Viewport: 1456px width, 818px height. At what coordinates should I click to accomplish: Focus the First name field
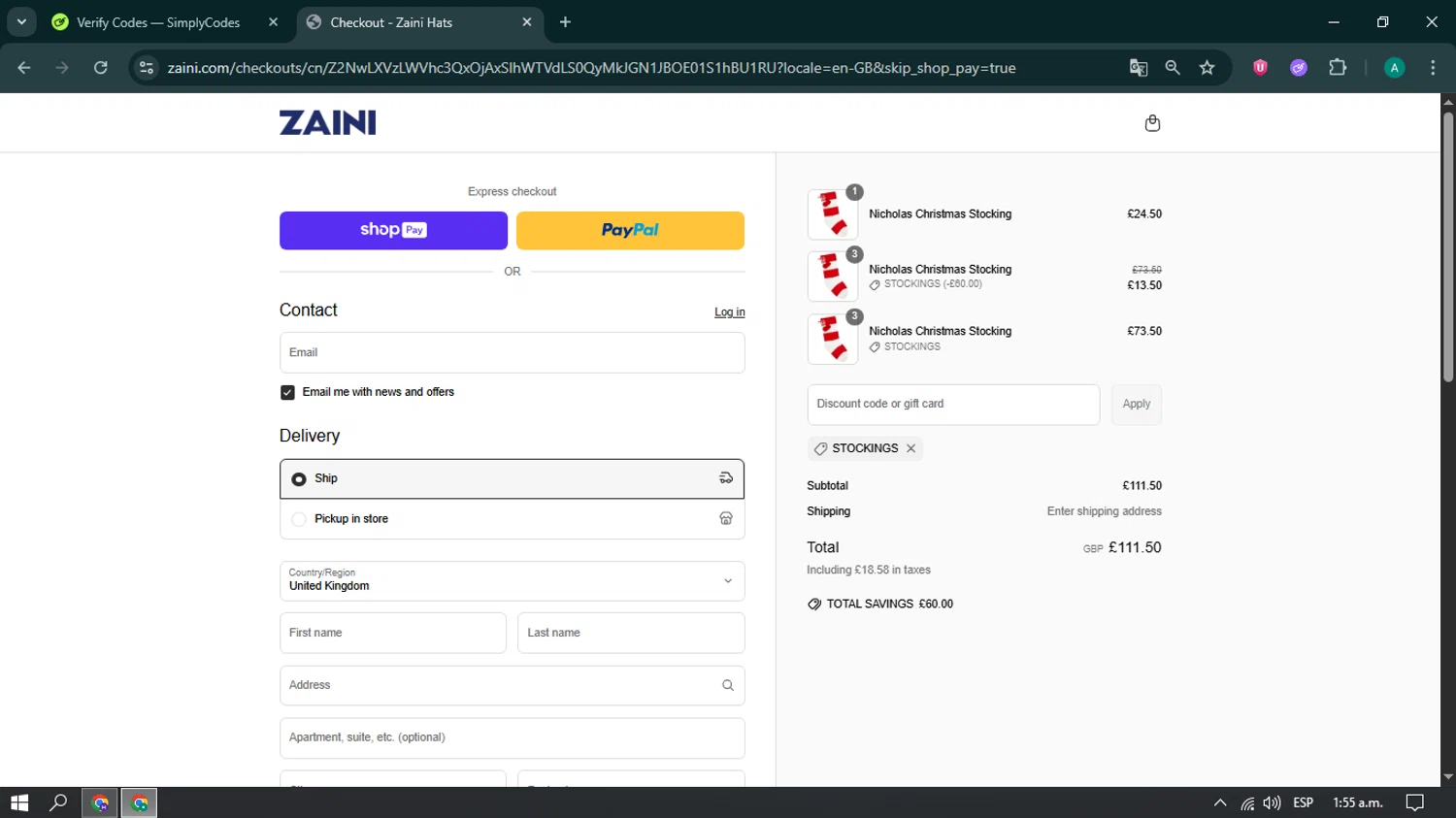pyautogui.click(x=393, y=633)
